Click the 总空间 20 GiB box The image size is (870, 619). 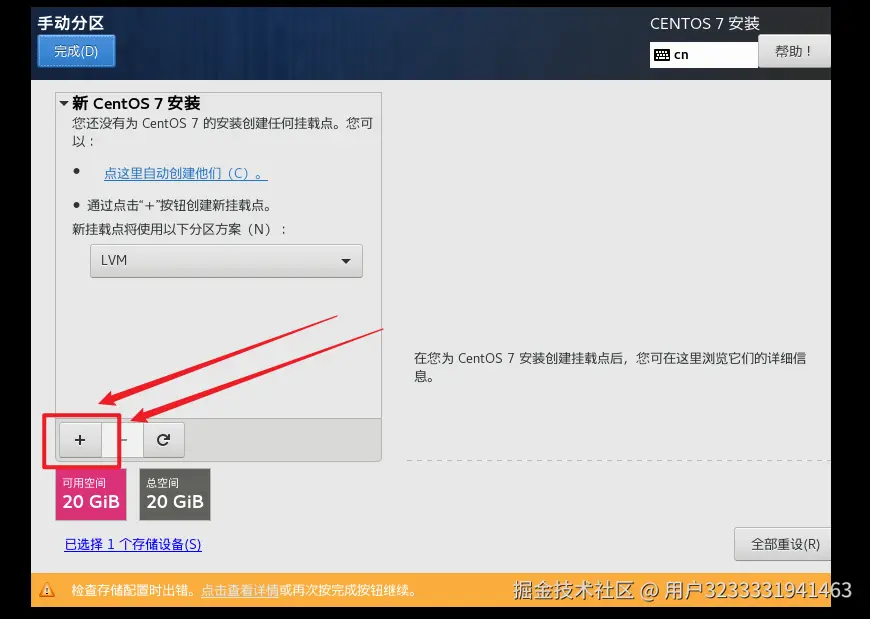tap(175, 494)
